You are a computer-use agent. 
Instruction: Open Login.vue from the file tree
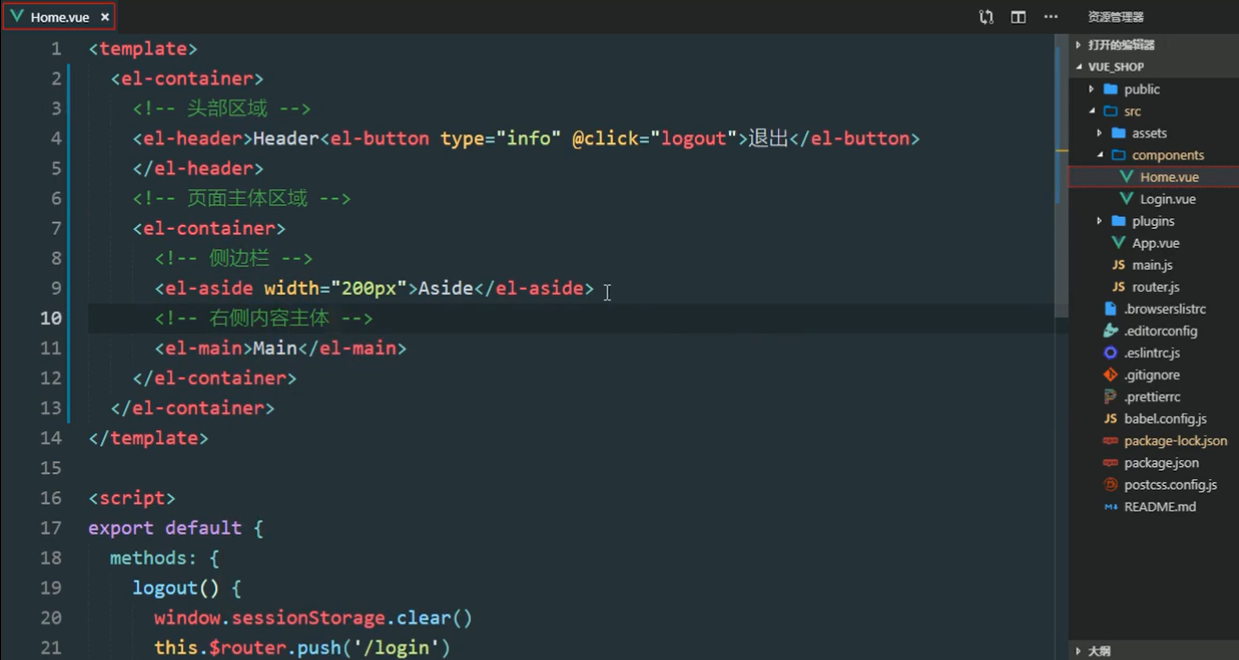pos(1167,199)
